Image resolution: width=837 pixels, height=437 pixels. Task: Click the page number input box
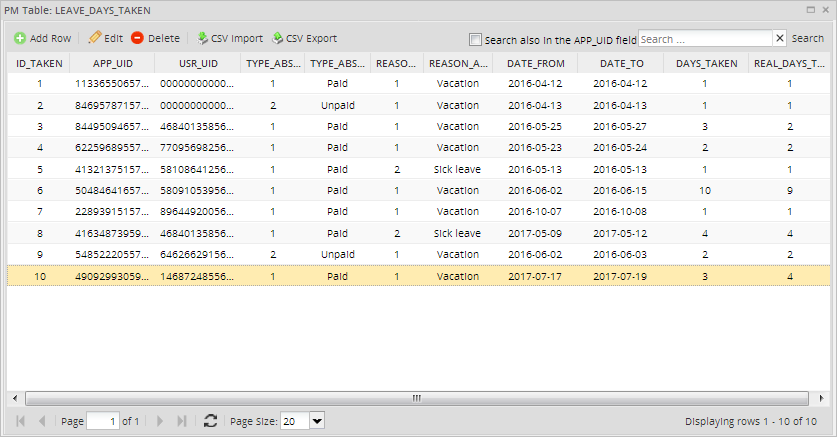[x=102, y=421]
